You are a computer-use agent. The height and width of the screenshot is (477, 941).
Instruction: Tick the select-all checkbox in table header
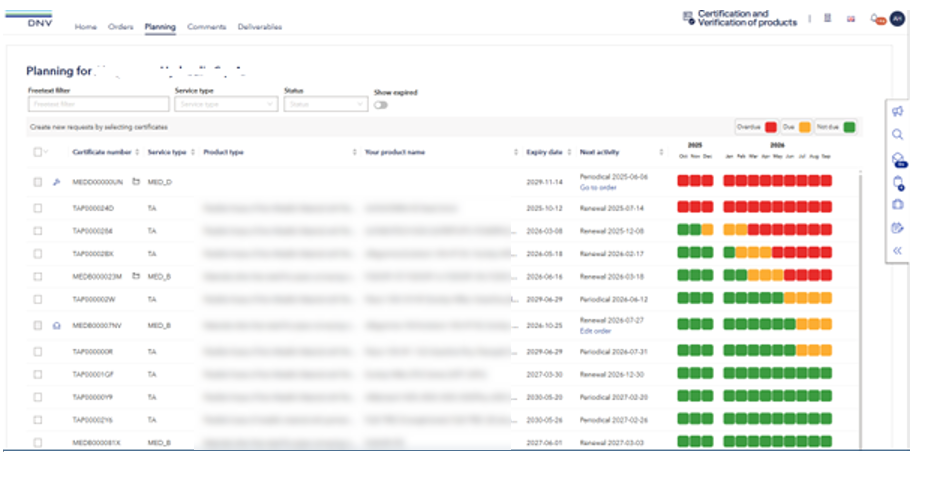[x=38, y=152]
